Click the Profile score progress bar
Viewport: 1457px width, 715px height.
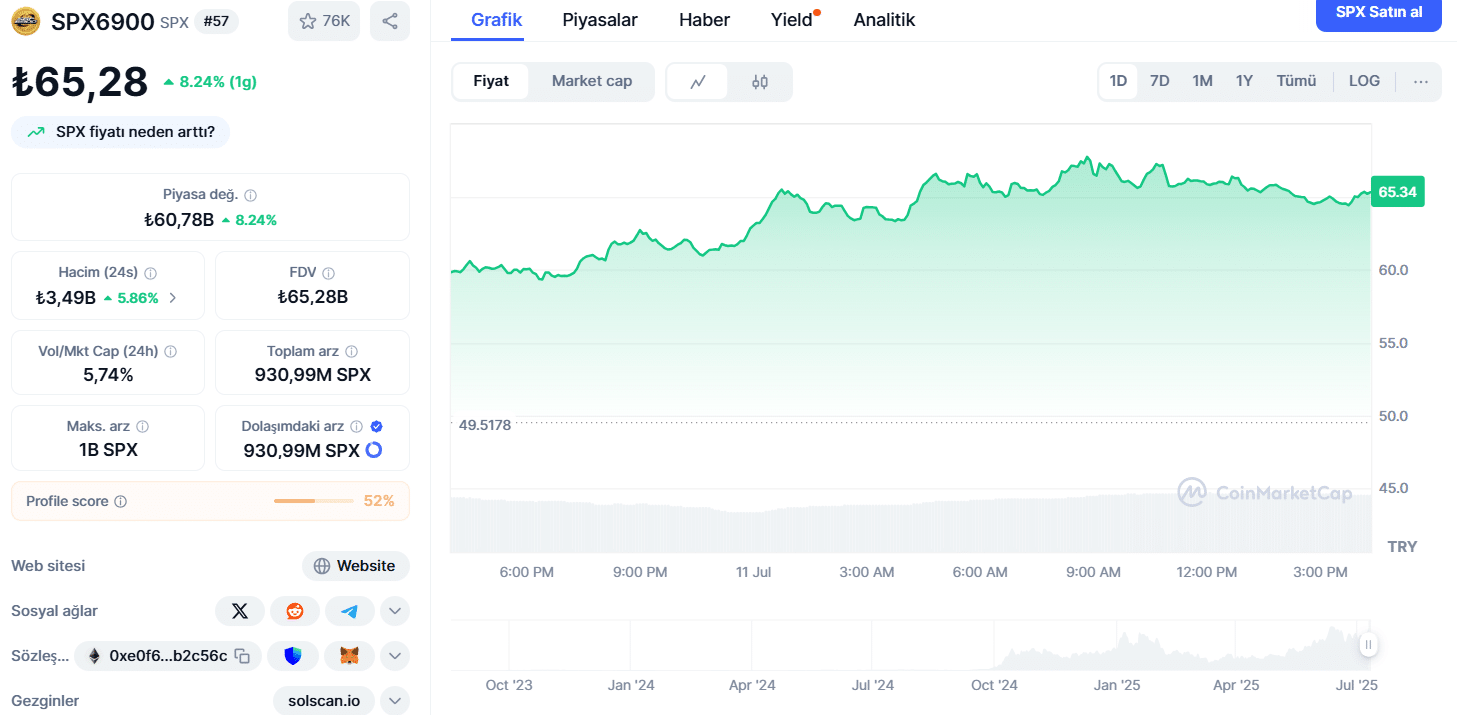[x=313, y=501]
